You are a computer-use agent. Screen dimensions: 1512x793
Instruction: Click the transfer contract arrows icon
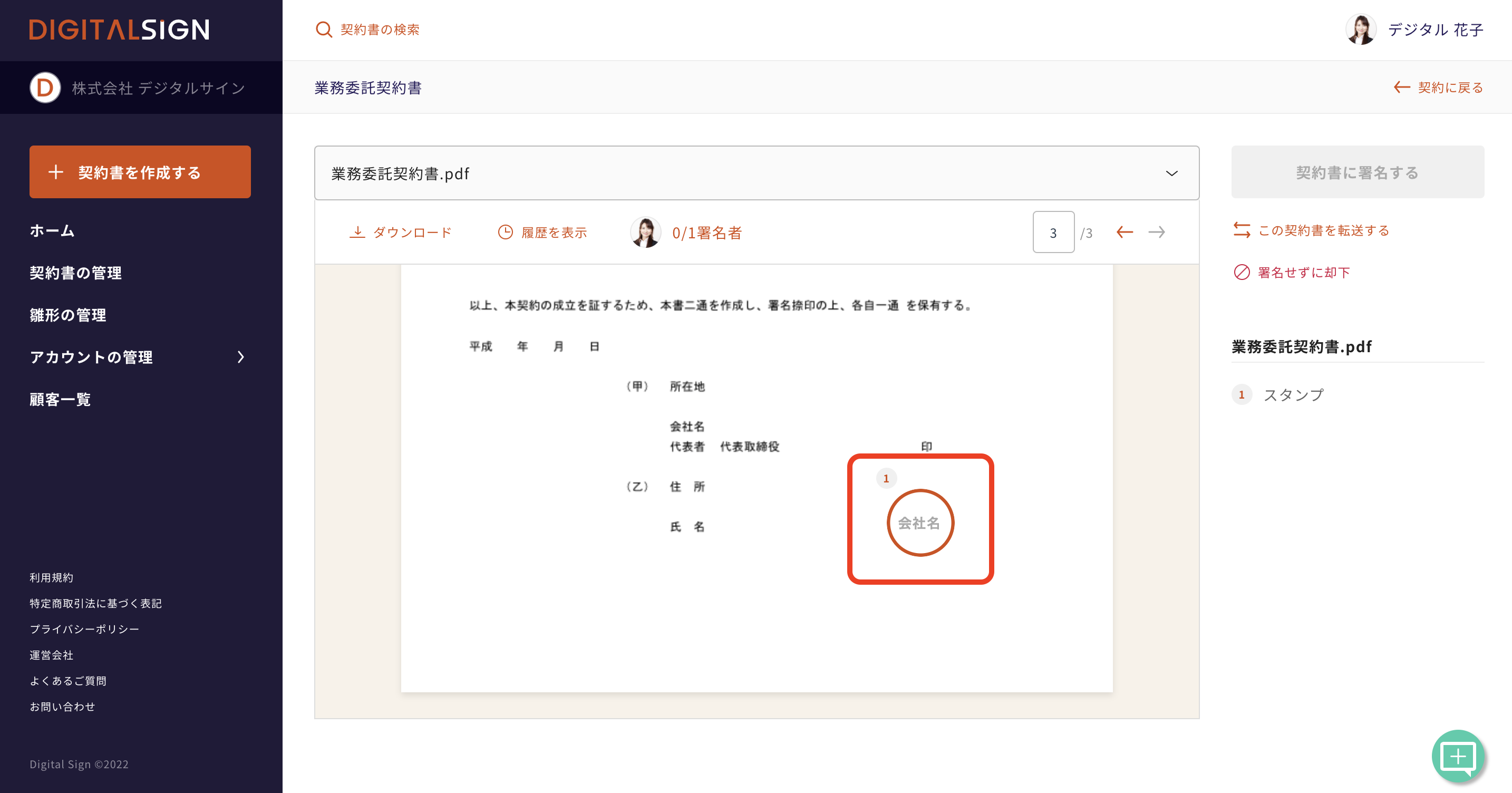click(1242, 230)
